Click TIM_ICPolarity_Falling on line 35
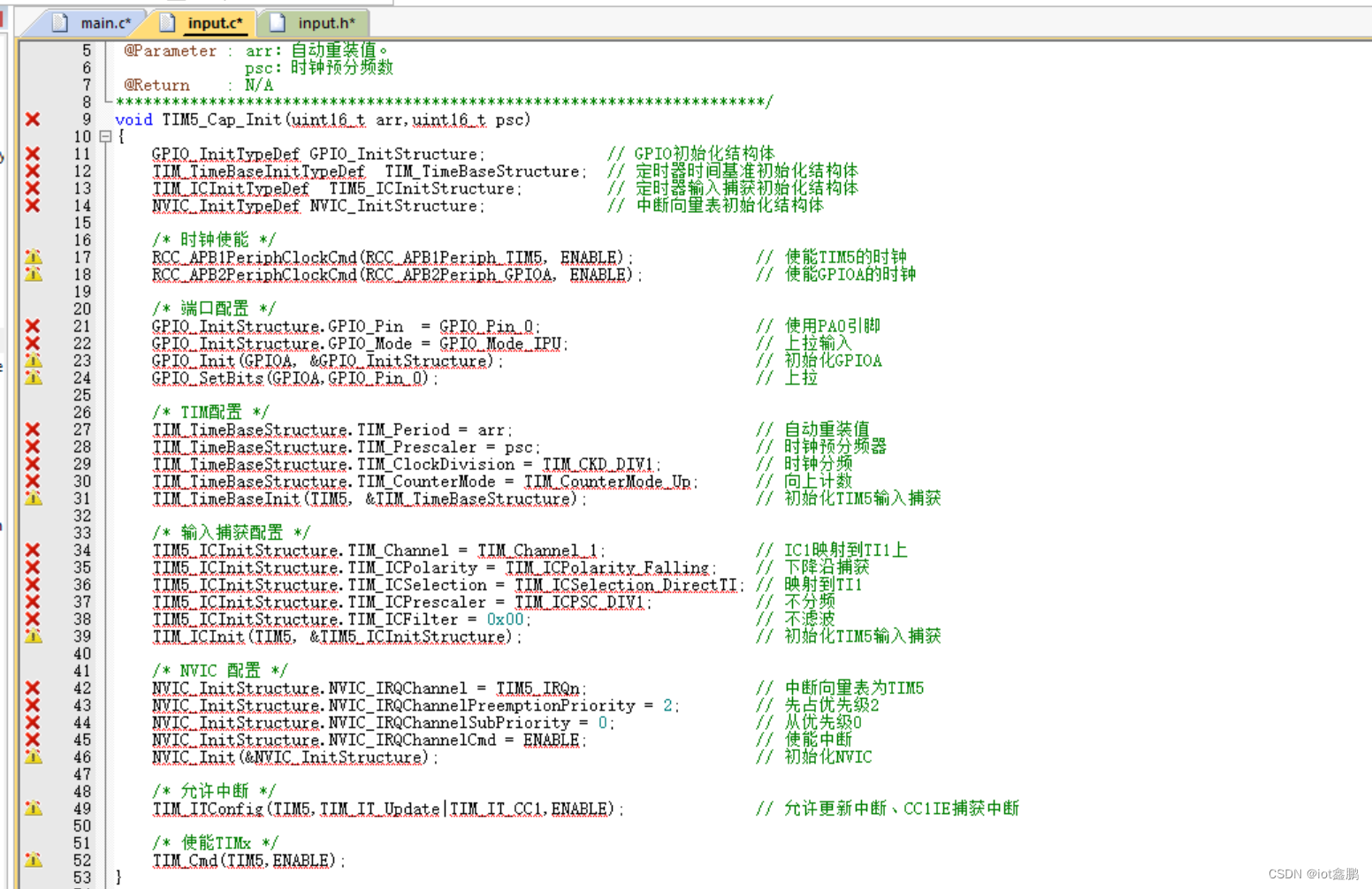This screenshot has width=1372, height=889. (607, 567)
